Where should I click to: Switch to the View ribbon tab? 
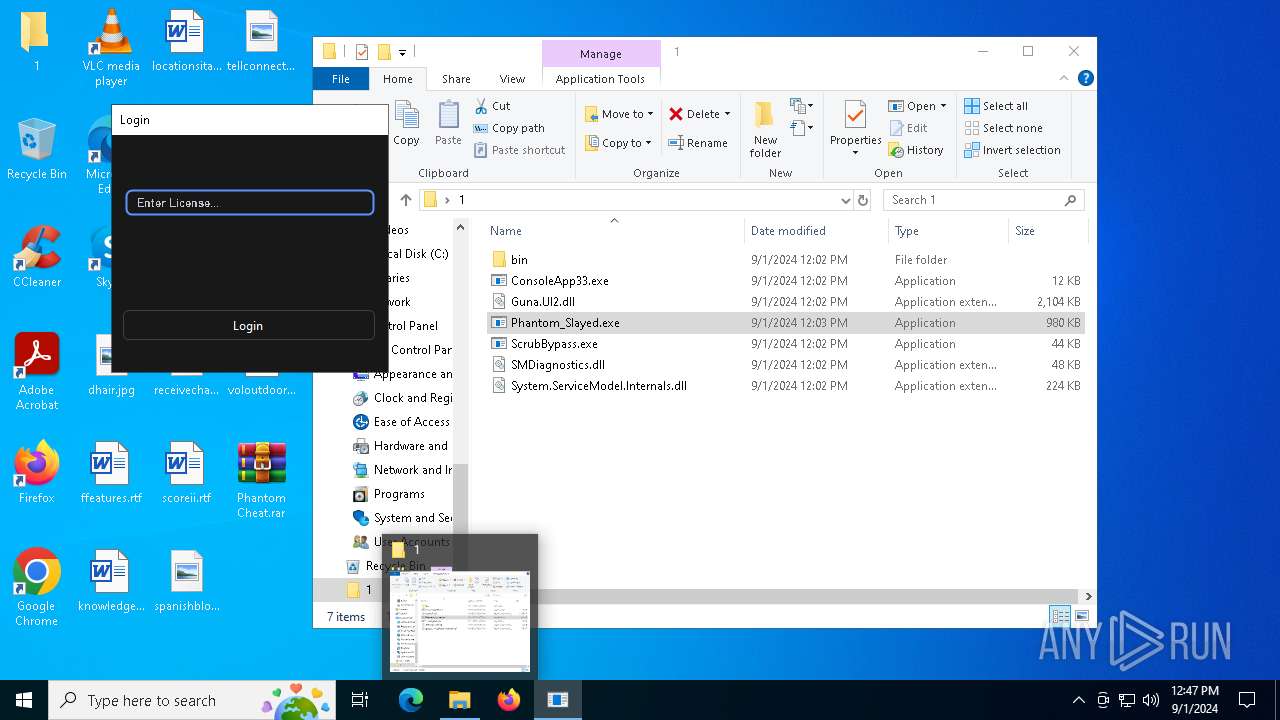512,79
